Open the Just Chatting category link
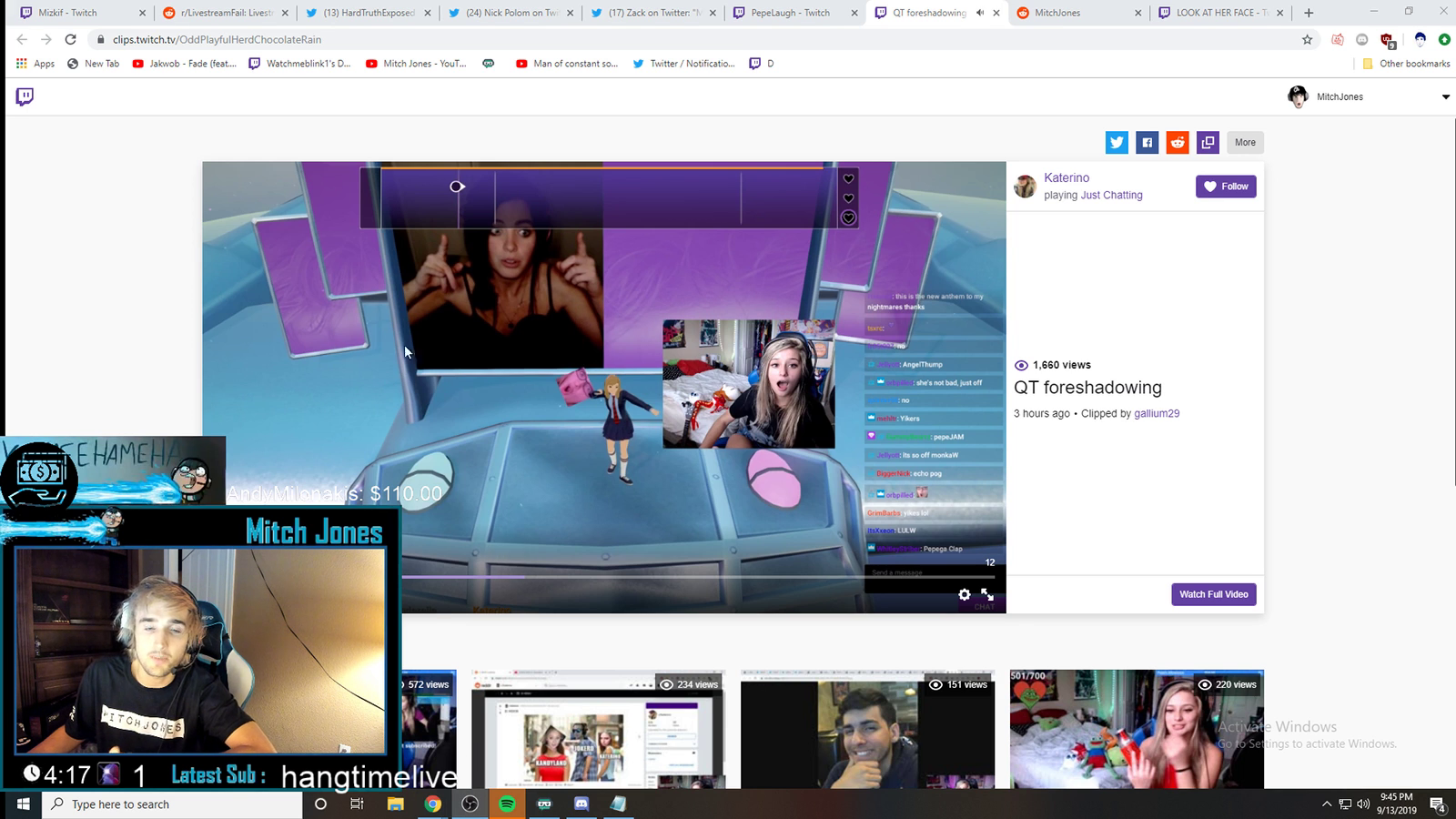 1111,195
